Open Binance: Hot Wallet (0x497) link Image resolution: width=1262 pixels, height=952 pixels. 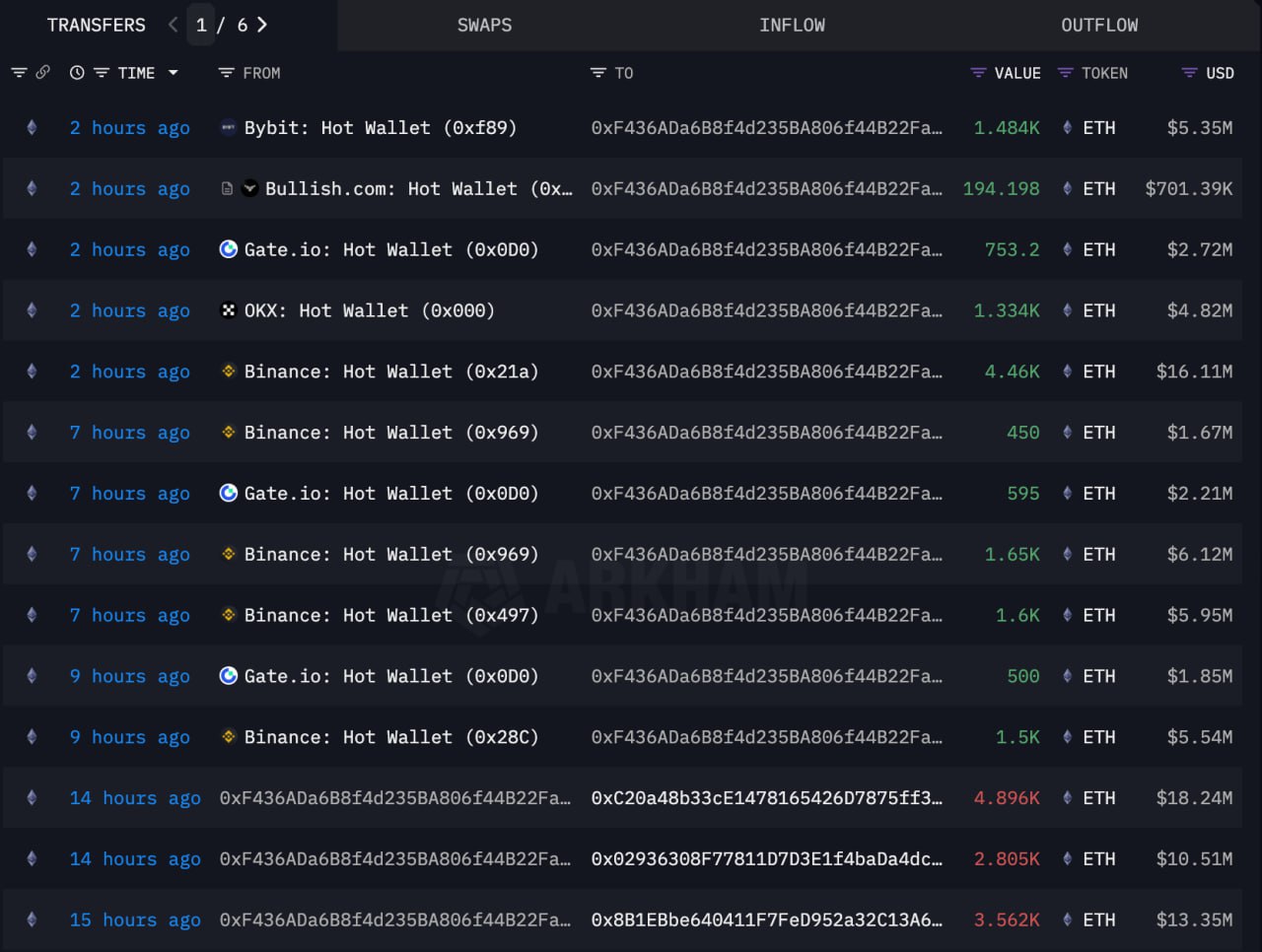click(391, 615)
